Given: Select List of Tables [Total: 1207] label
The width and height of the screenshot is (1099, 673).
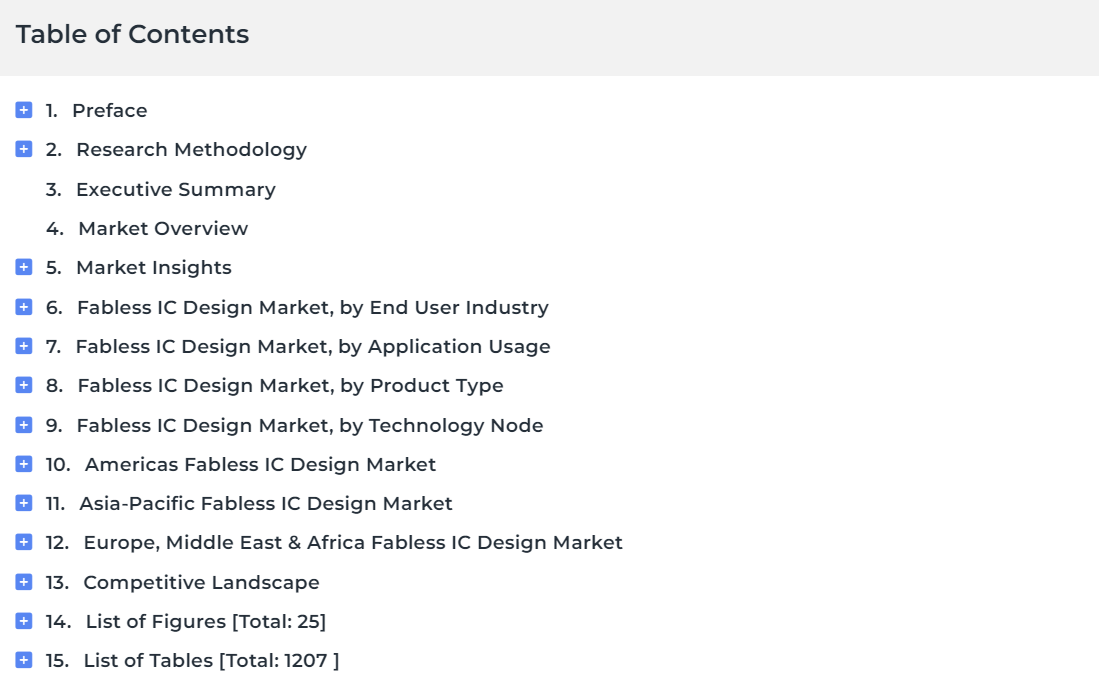Looking at the screenshot, I should click(x=210, y=661).
